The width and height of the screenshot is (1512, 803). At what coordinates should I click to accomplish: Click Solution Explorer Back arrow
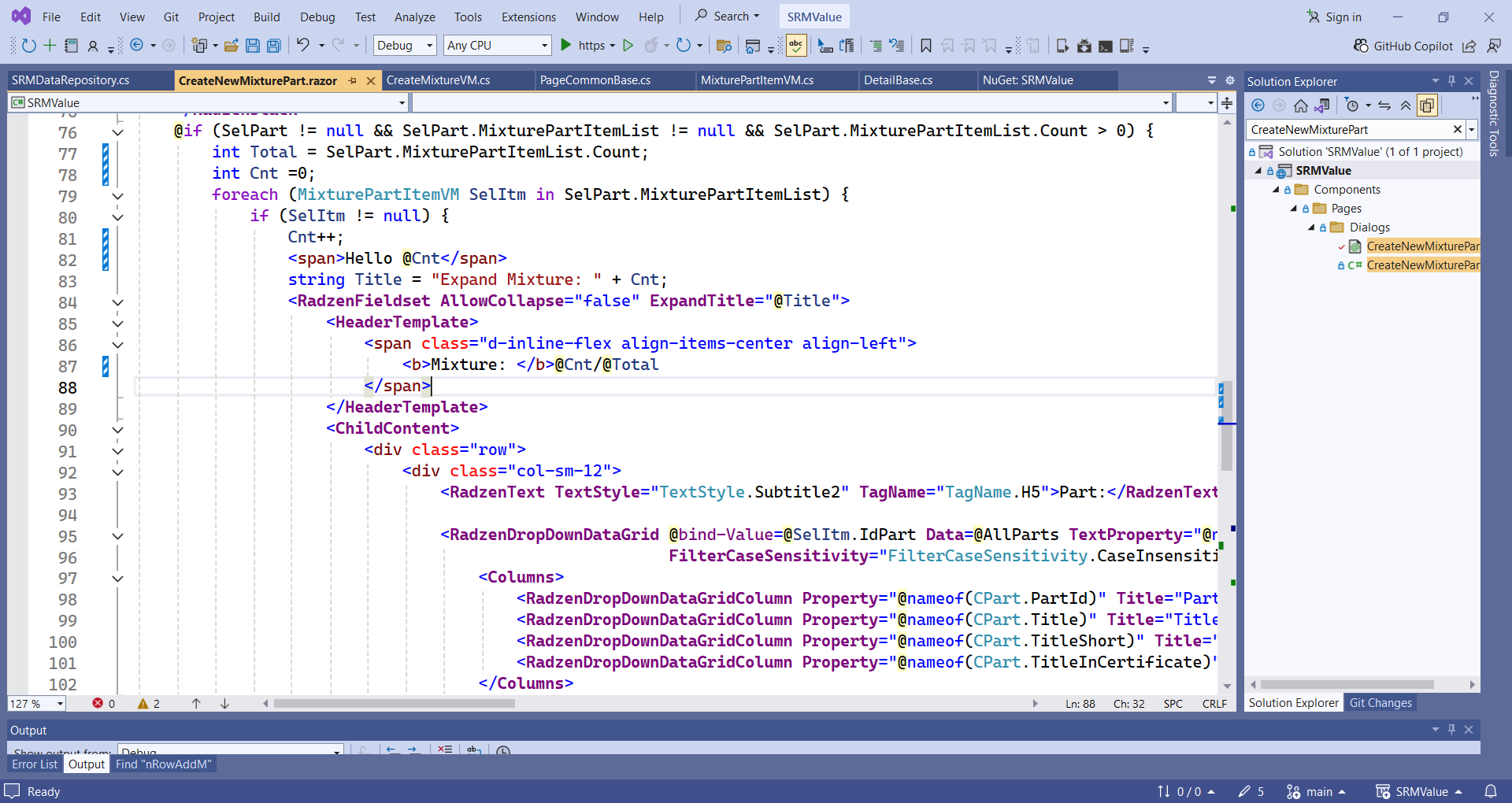point(1258,105)
